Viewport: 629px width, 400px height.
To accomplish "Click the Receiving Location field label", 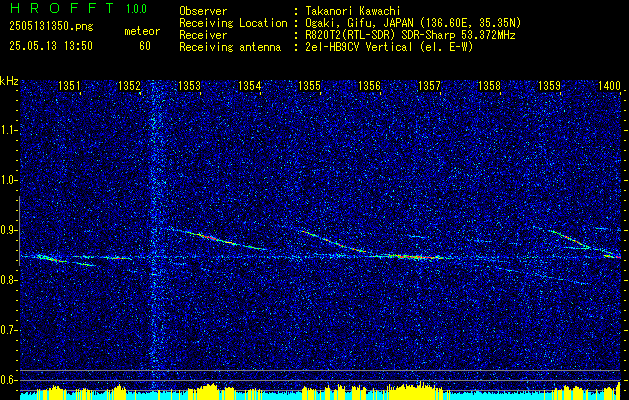I will (x=233, y=23).
